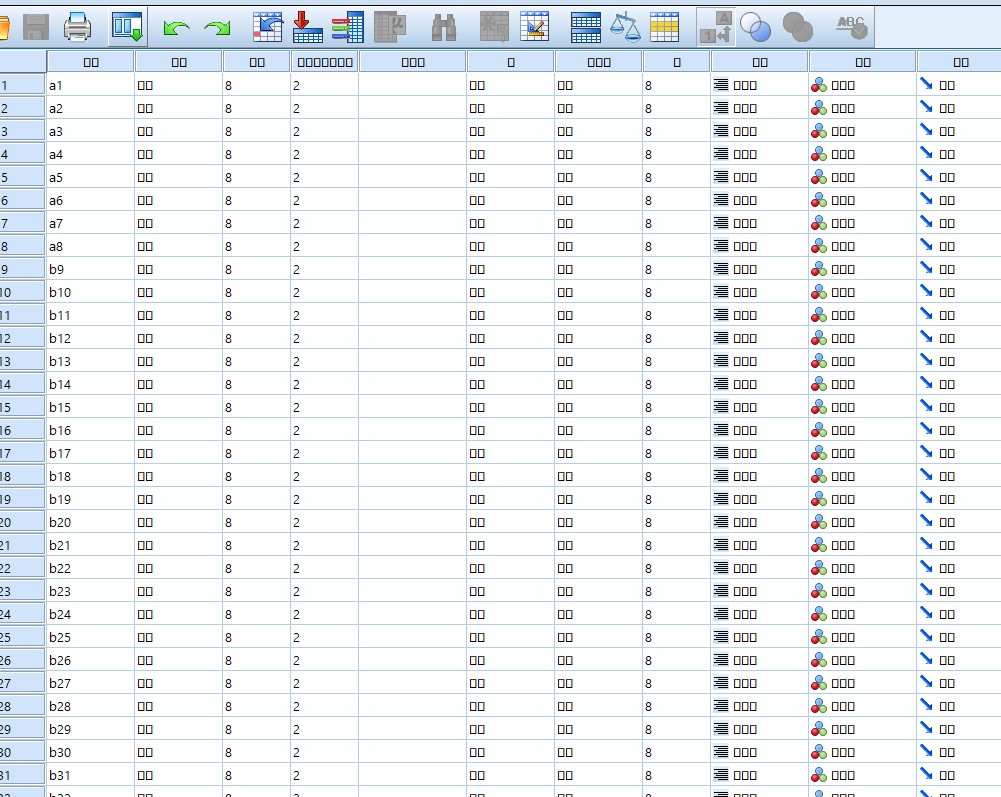Click the Weight Cases scales icon

click(625, 27)
